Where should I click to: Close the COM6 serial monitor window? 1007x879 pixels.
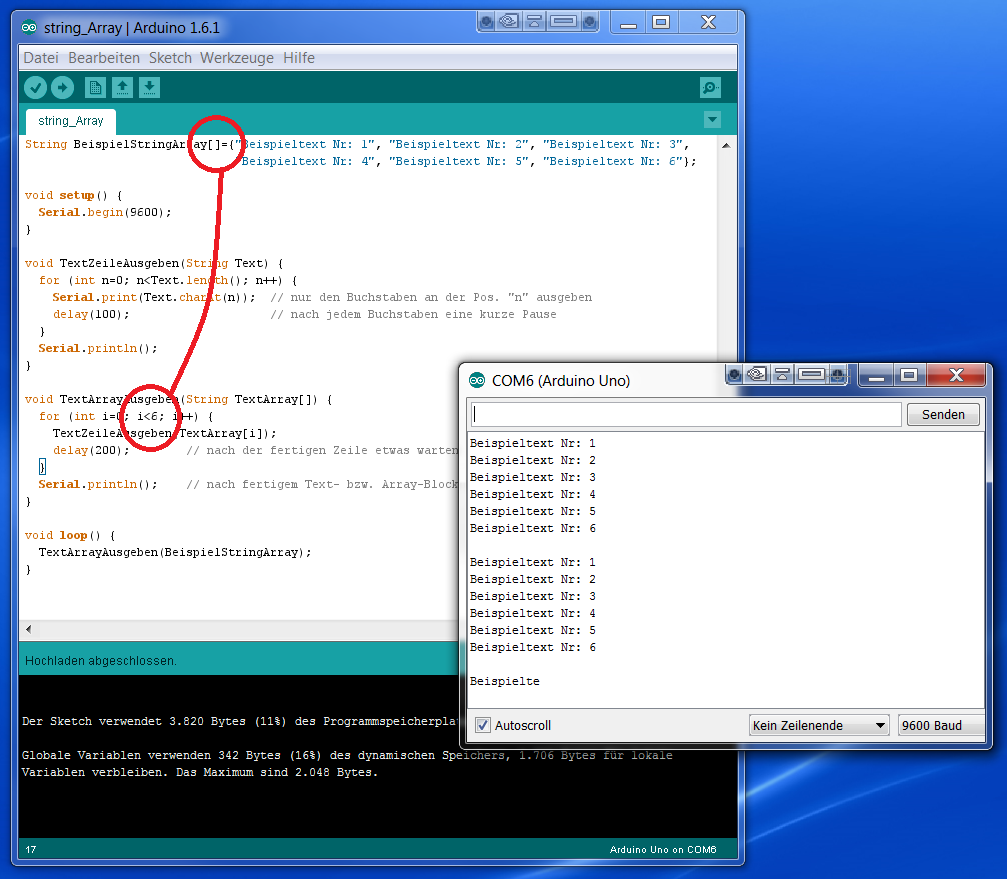pyautogui.click(x=956, y=375)
